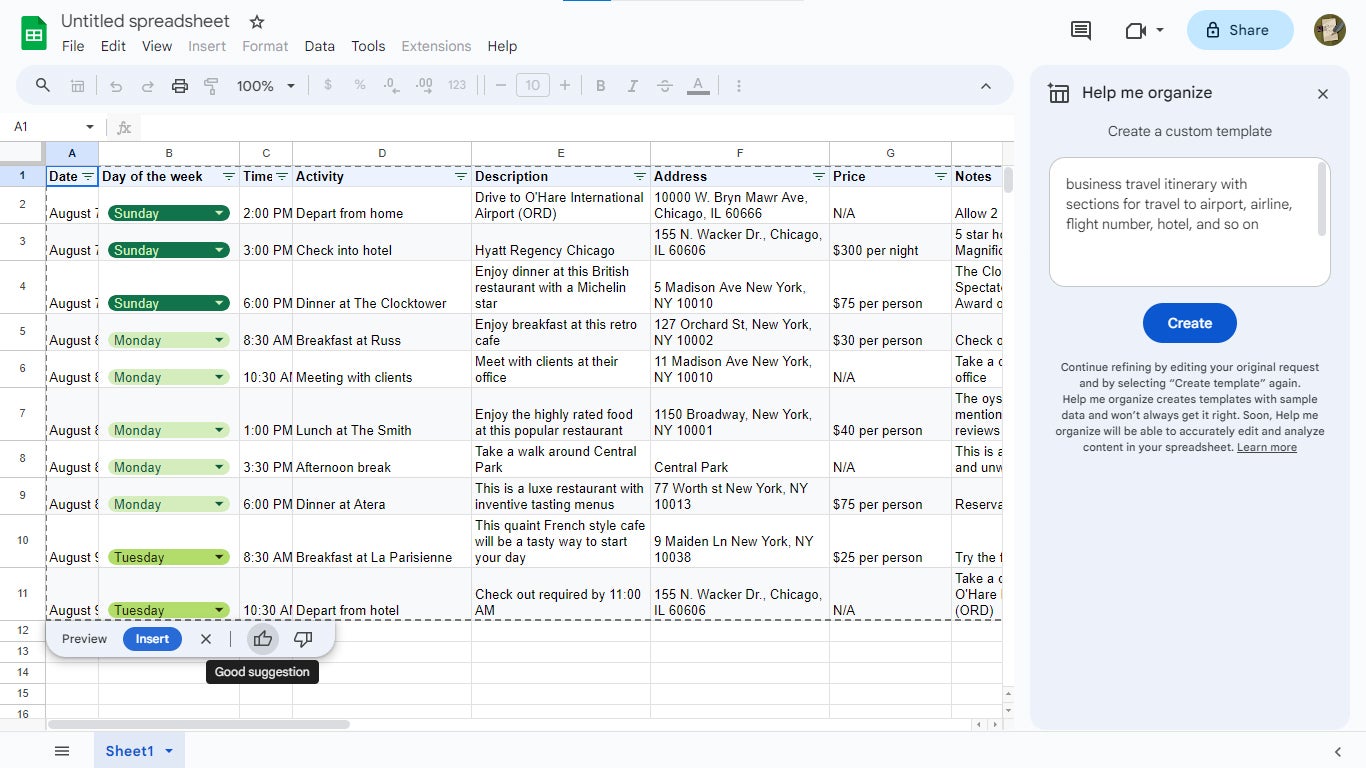Open the text color picker
The width and height of the screenshot is (1366, 768).
[x=698, y=86]
